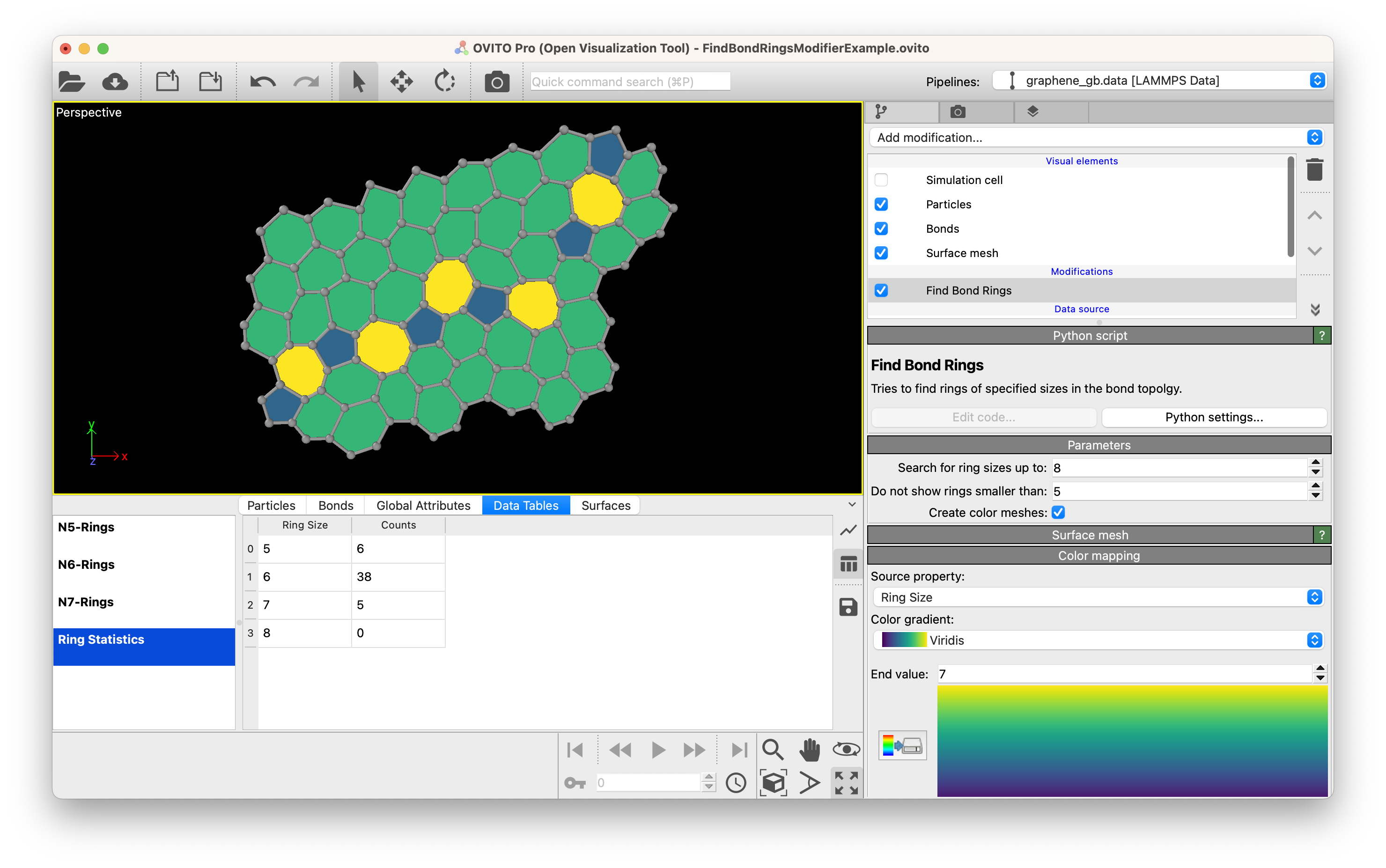Select the N6-Rings data table entry
This screenshot has width=1386, height=868.
click(86, 565)
